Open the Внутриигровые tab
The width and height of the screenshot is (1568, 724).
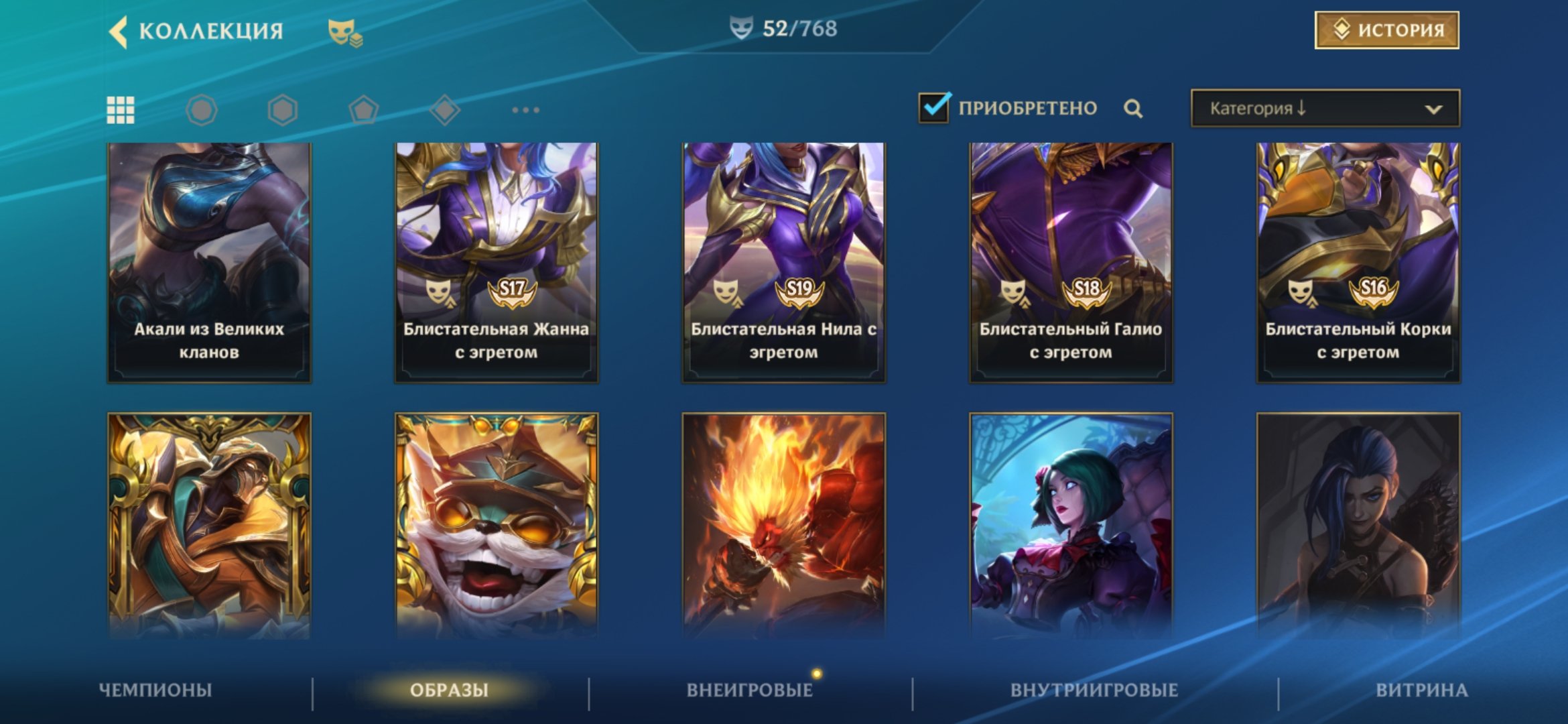[1094, 690]
